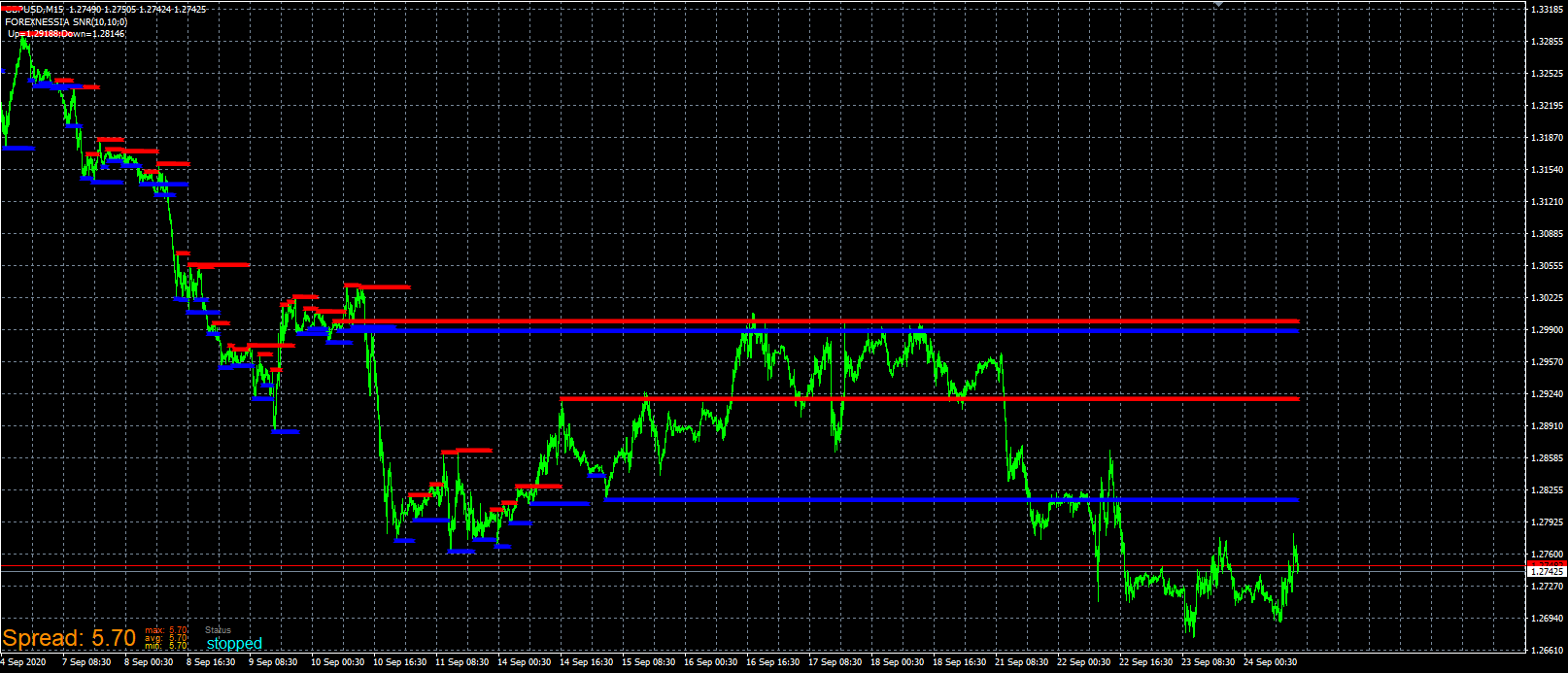Screen dimensions: 1568x673
Task: Click the '23 Sep 08:30' time axis label
Action: pos(1208,662)
